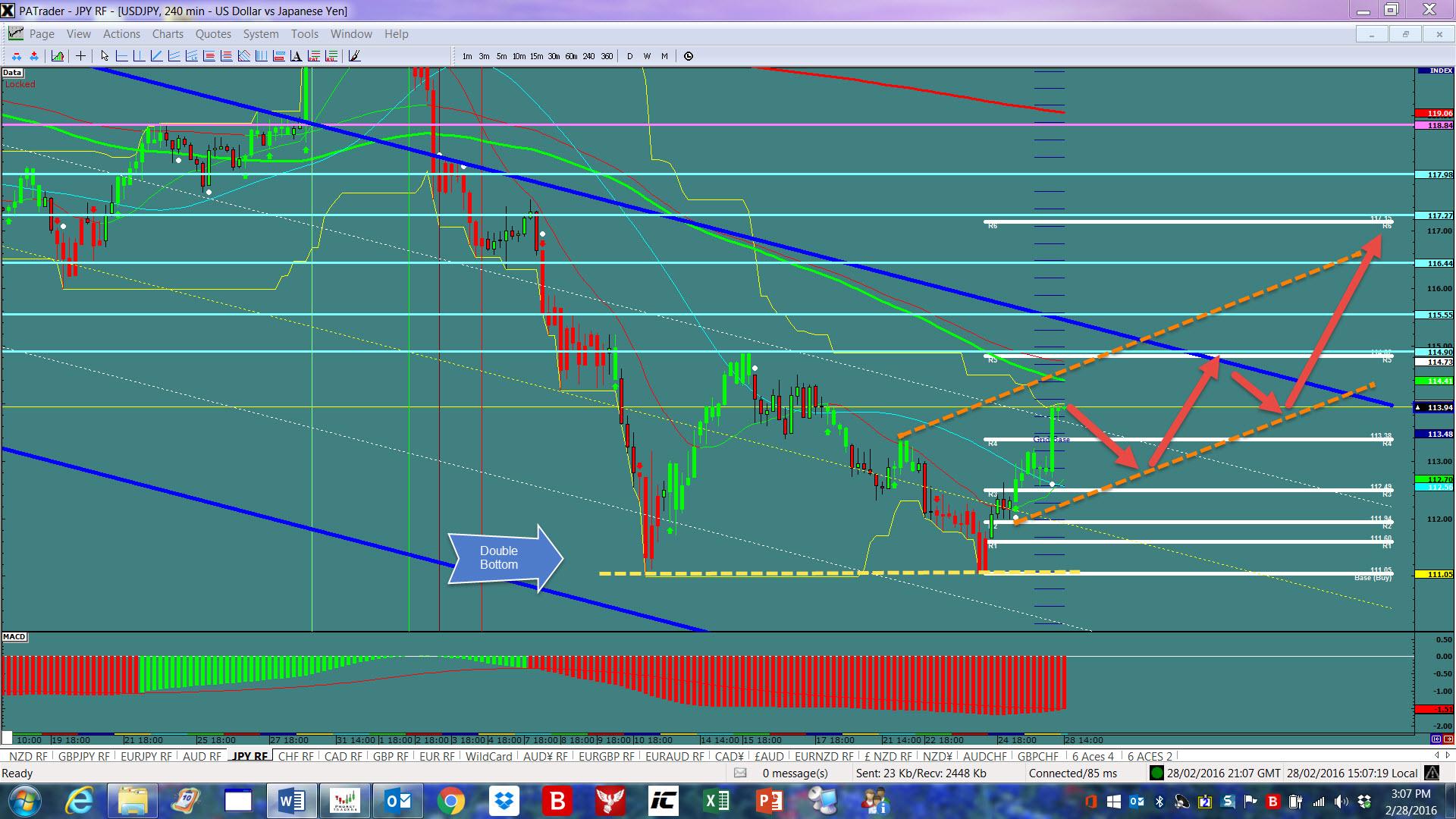Select the trend line drawing tool

pyautogui.click(x=157, y=56)
